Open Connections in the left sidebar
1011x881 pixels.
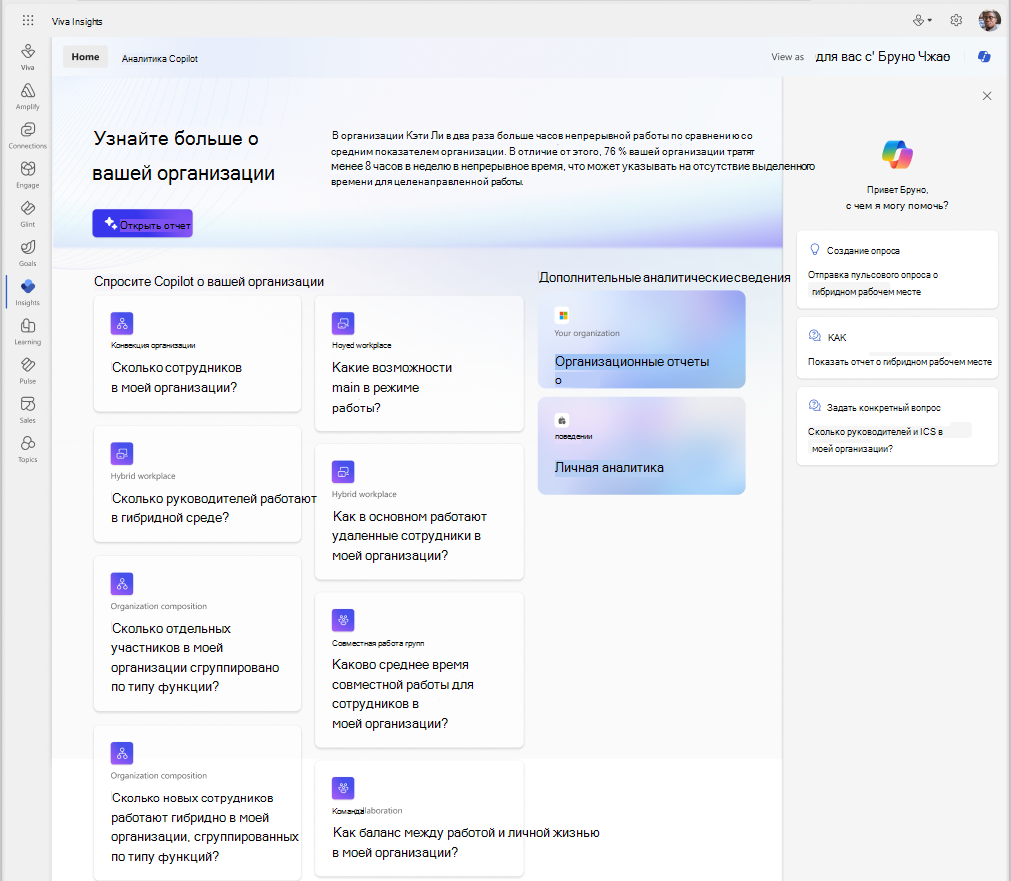(28, 135)
